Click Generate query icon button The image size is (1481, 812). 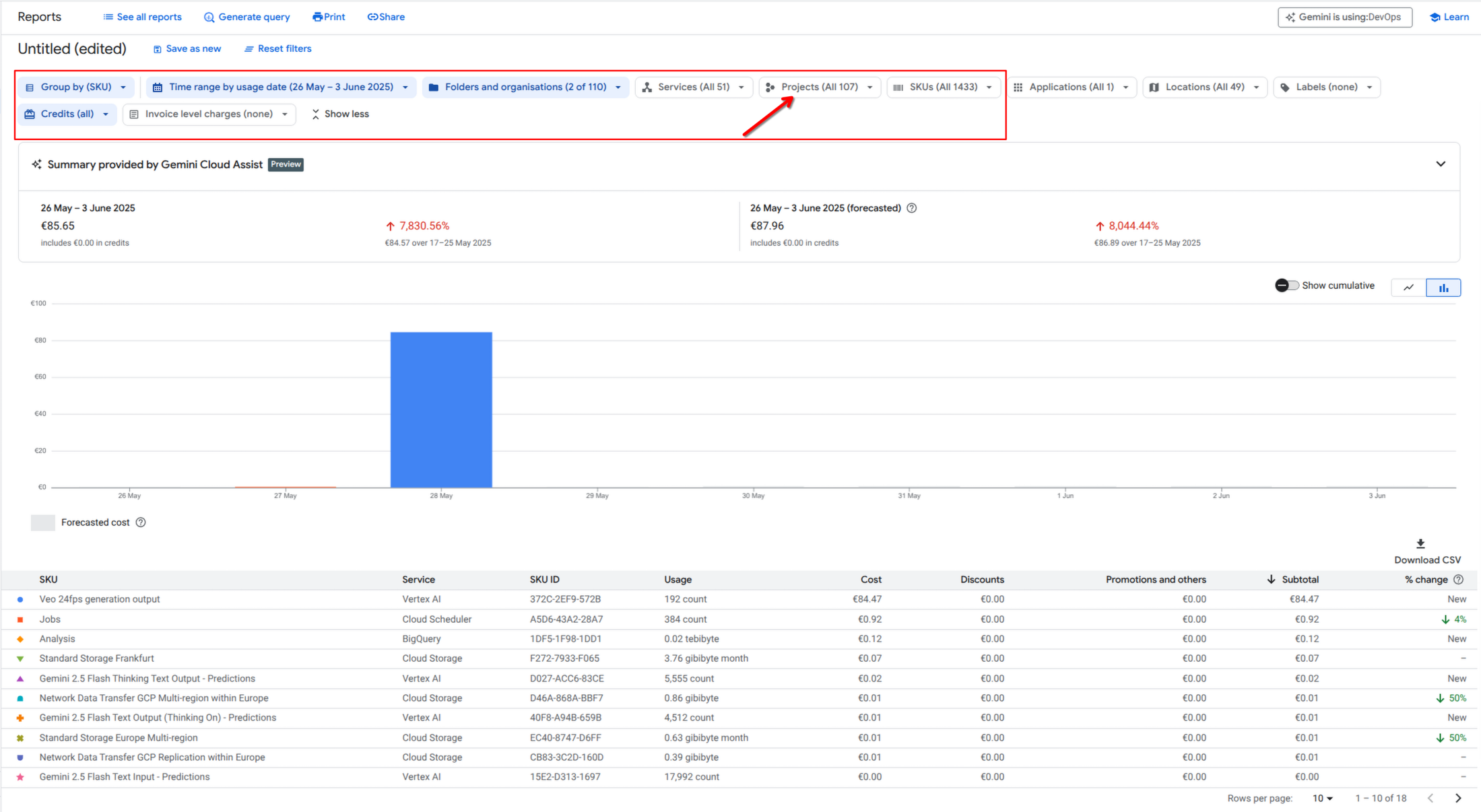point(209,18)
